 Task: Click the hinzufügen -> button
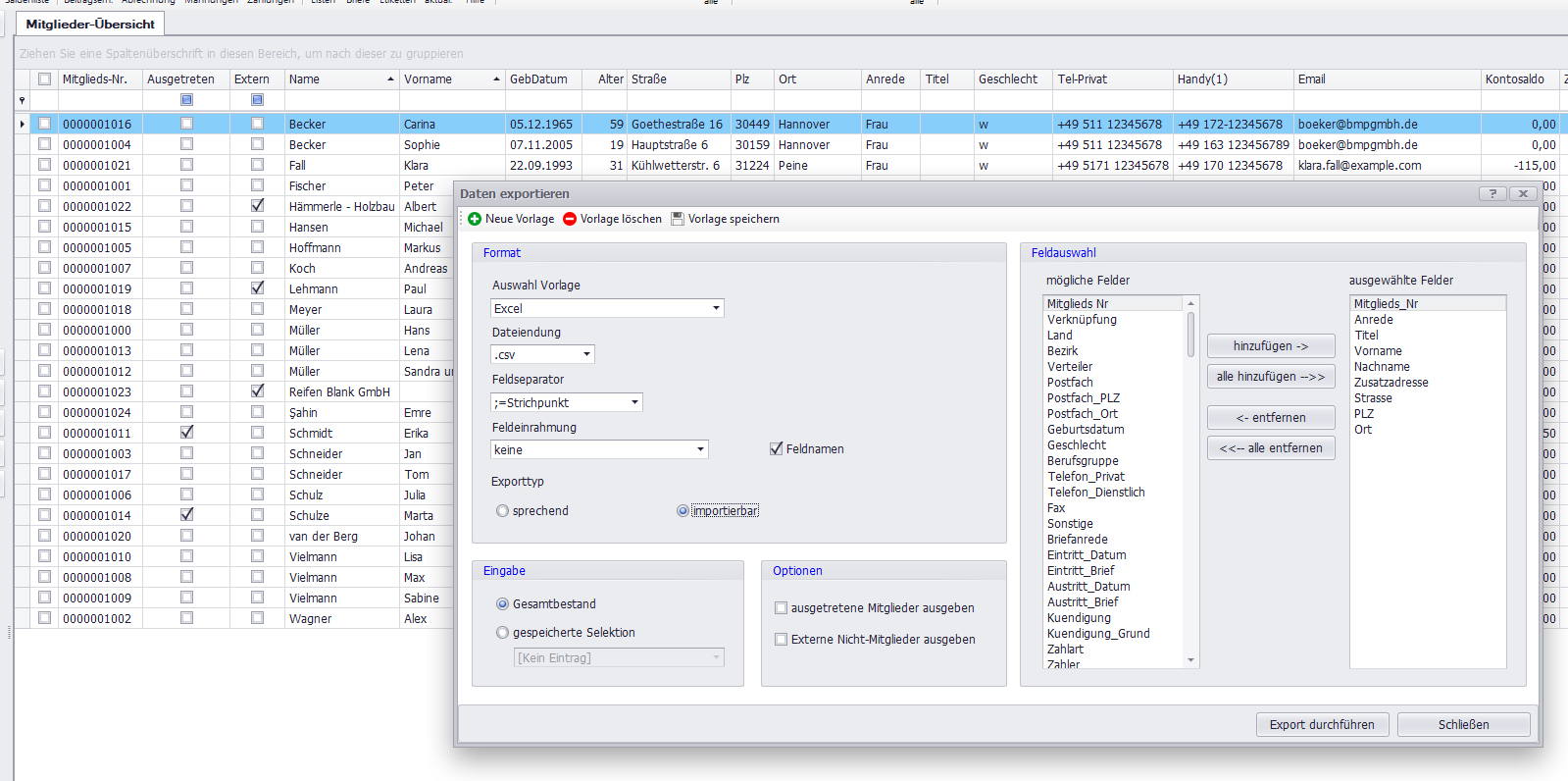point(1271,345)
